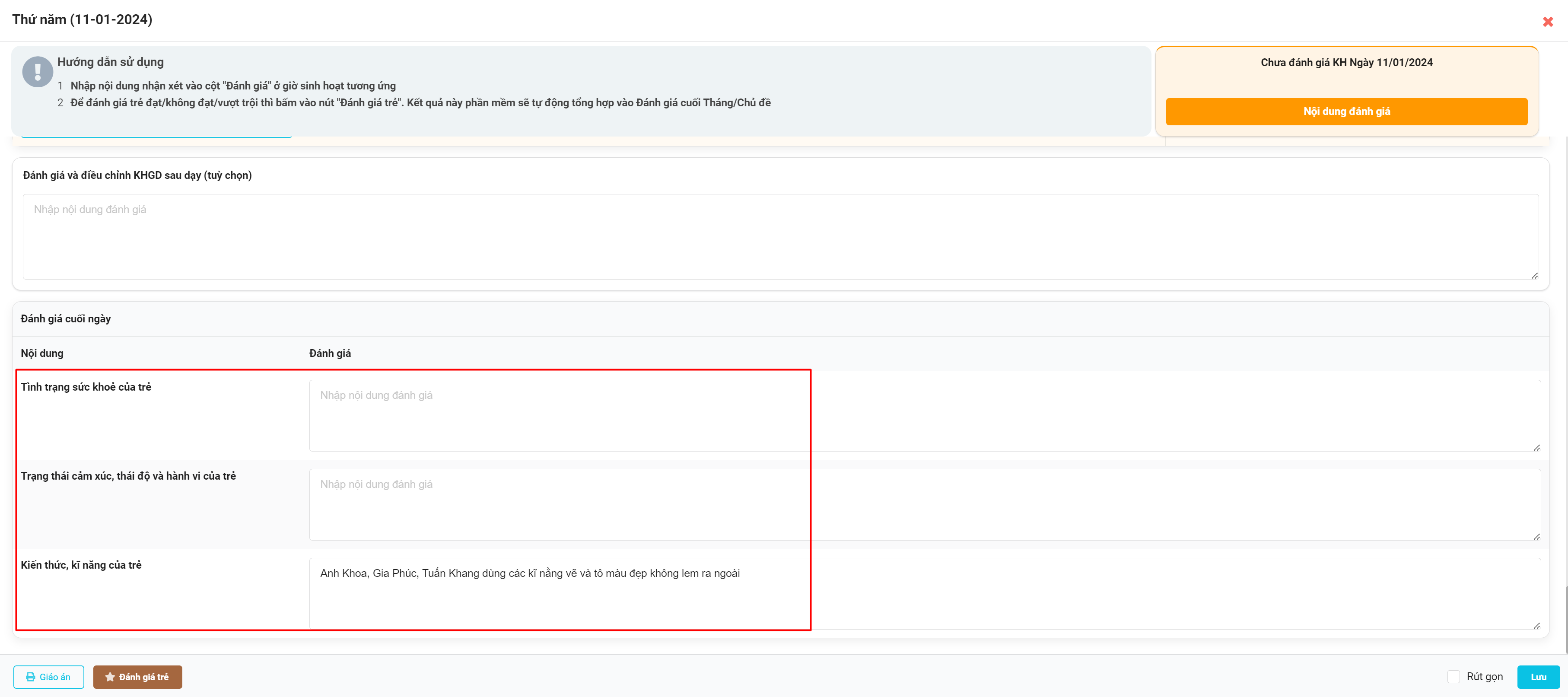1568x697 pixels.
Task: Click the star icon on Đánh giá trẻ
Action: coord(110,677)
